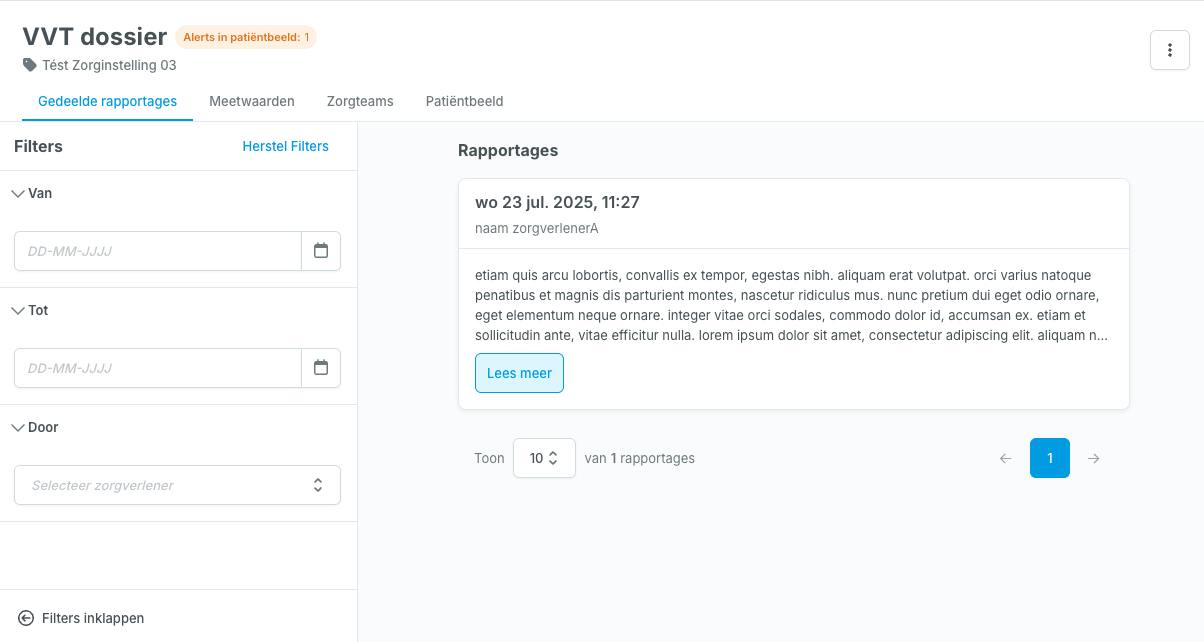Click Herstel Filters link
This screenshot has height=642, width=1204.
click(285, 146)
